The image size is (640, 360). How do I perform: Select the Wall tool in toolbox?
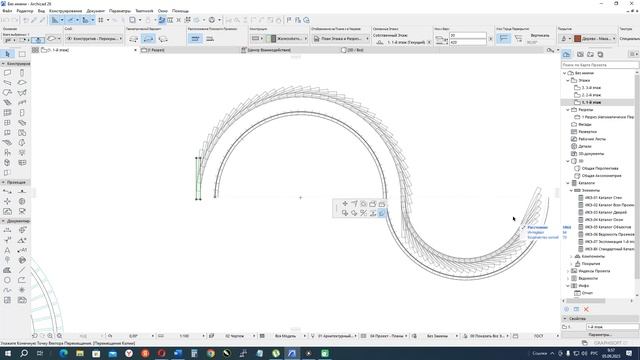coord(7,73)
